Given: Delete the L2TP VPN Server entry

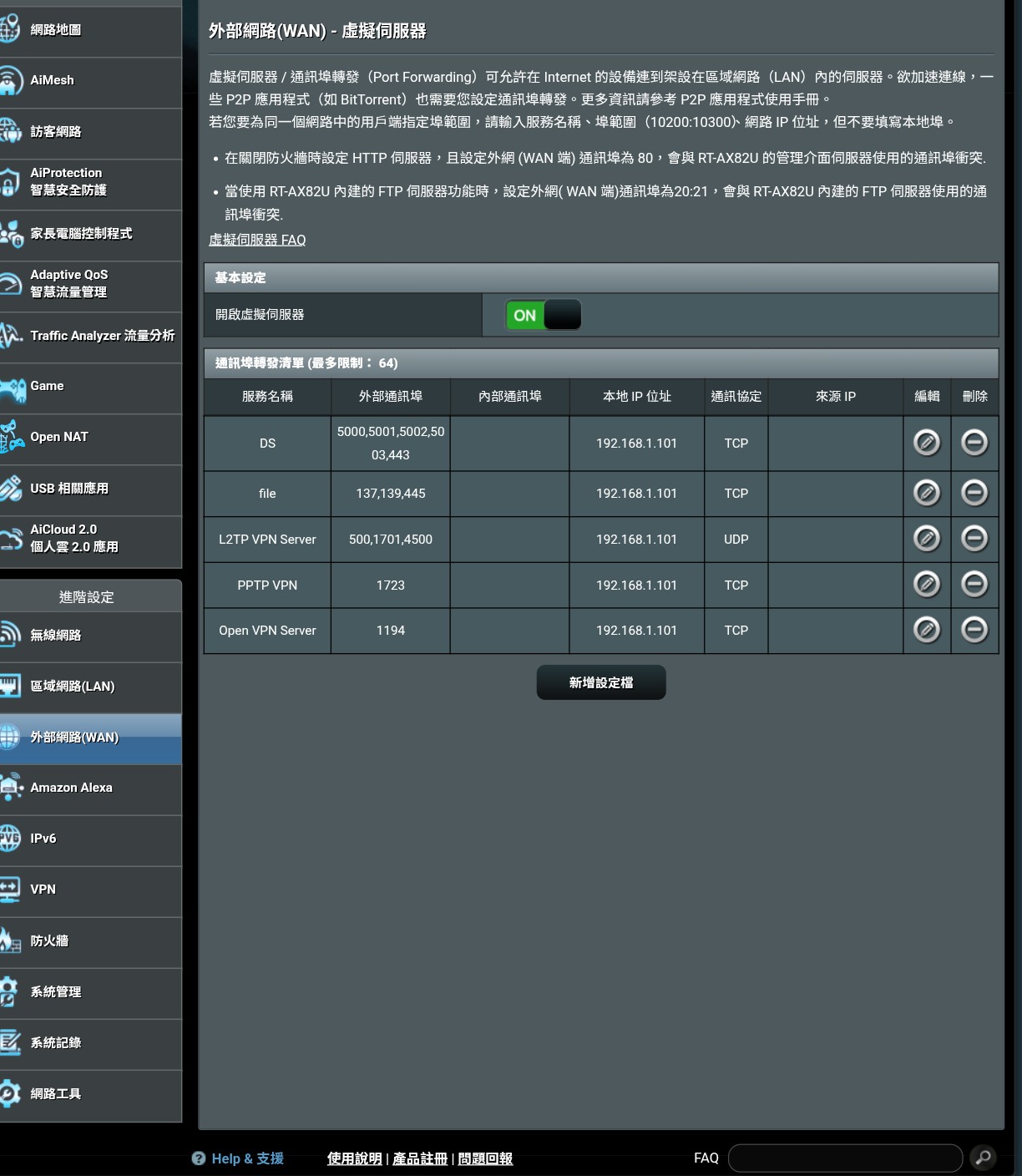Looking at the screenshot, I should [x=974, y=539].
